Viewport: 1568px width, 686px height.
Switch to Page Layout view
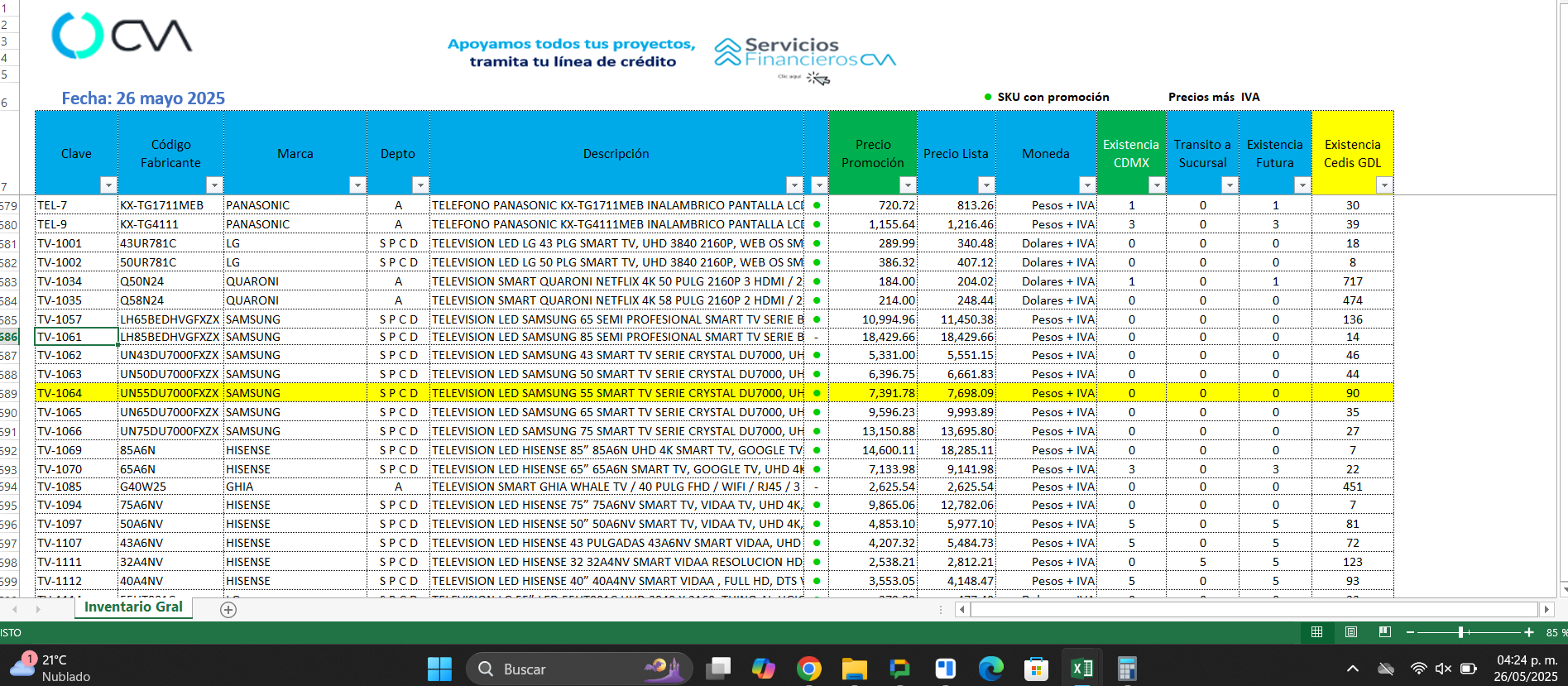(1351, 632)
